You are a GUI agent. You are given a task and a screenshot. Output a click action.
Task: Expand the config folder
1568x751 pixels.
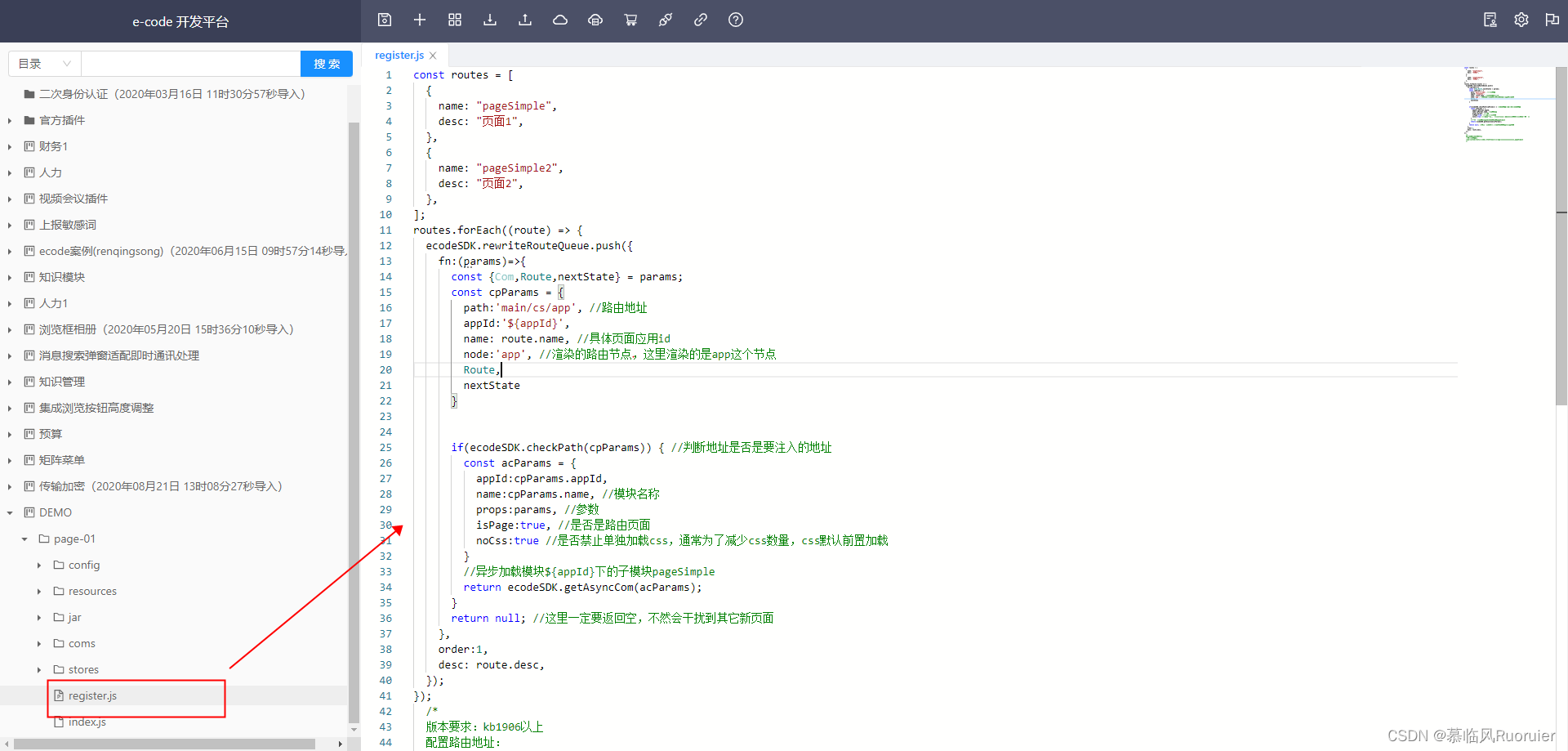(x=39, y=565)
